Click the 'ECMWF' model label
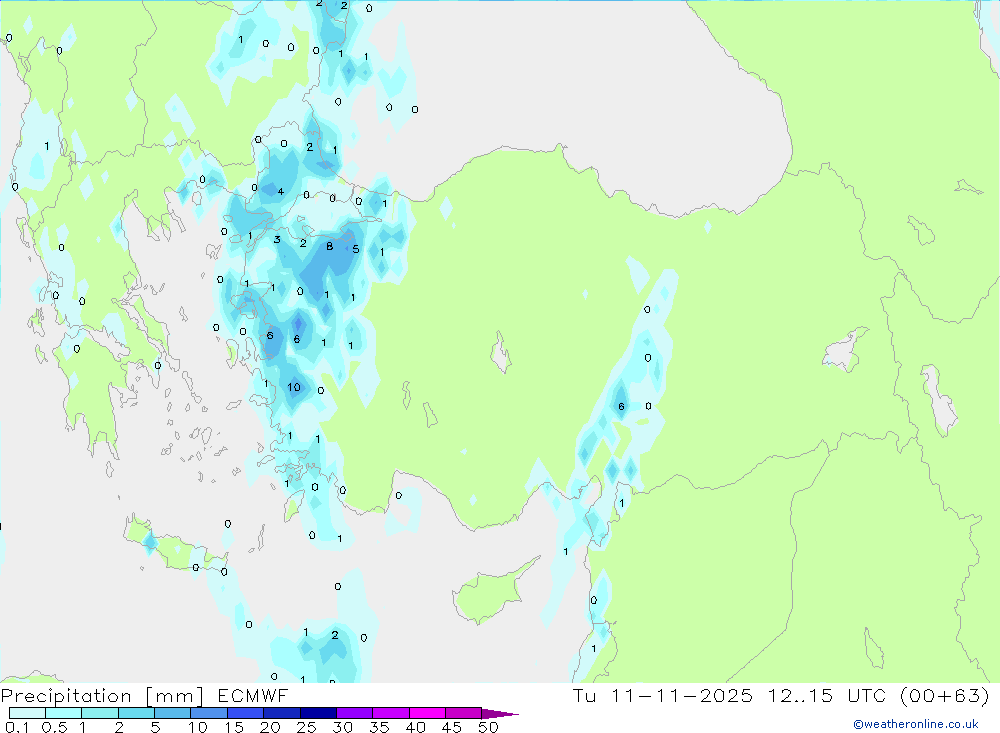Viewport: 1000px width, 733px height. coord(253,696)
